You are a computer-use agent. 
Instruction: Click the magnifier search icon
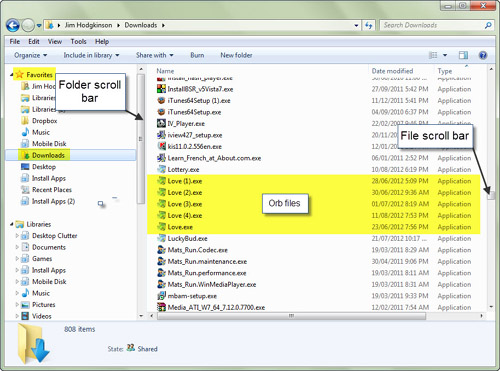488,25
